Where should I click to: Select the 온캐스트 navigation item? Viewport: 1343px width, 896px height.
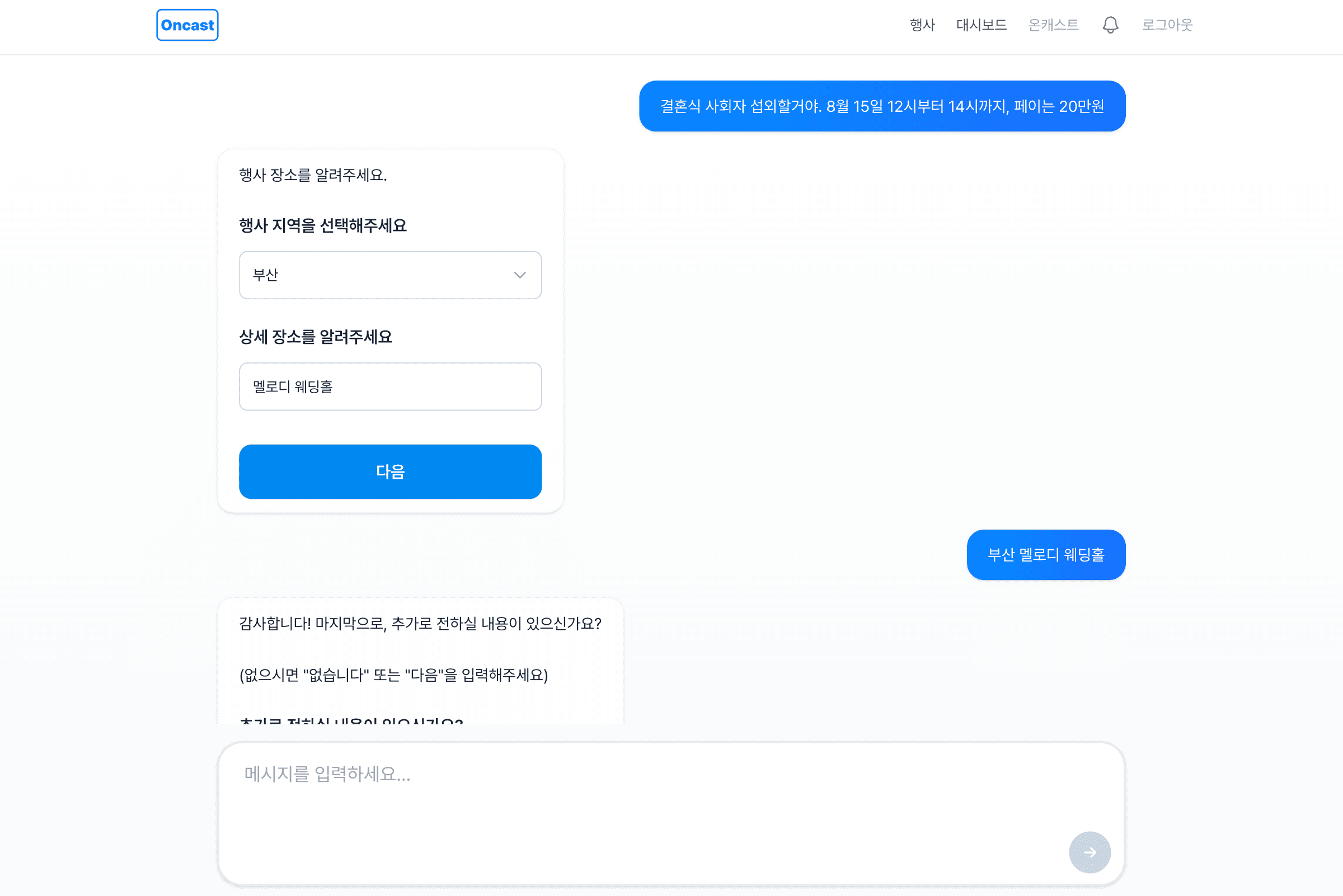1053,25
